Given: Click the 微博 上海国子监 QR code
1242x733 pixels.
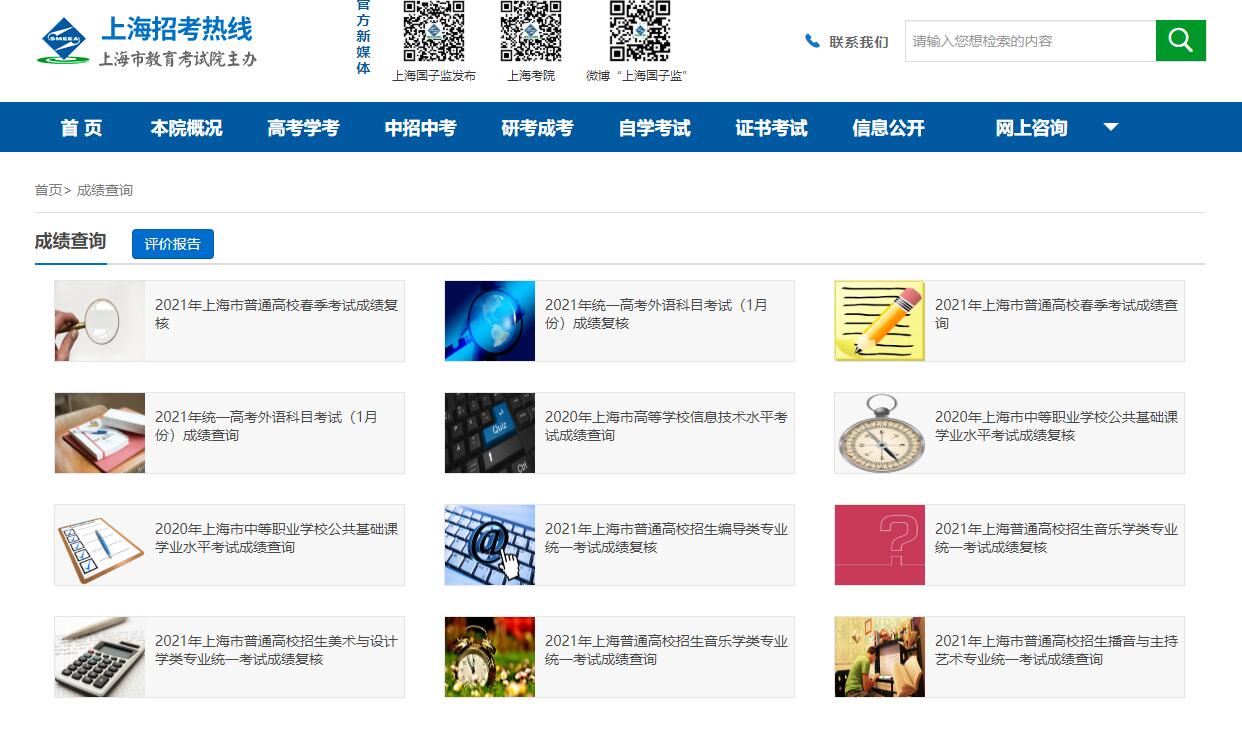Looking at the screenshot, I should 640,31.
